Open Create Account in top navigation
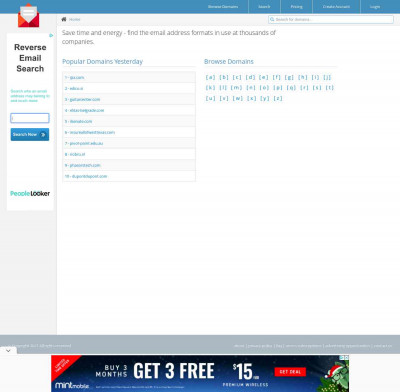The width and height of the screenshot is (400, 392). click(336, 7)
